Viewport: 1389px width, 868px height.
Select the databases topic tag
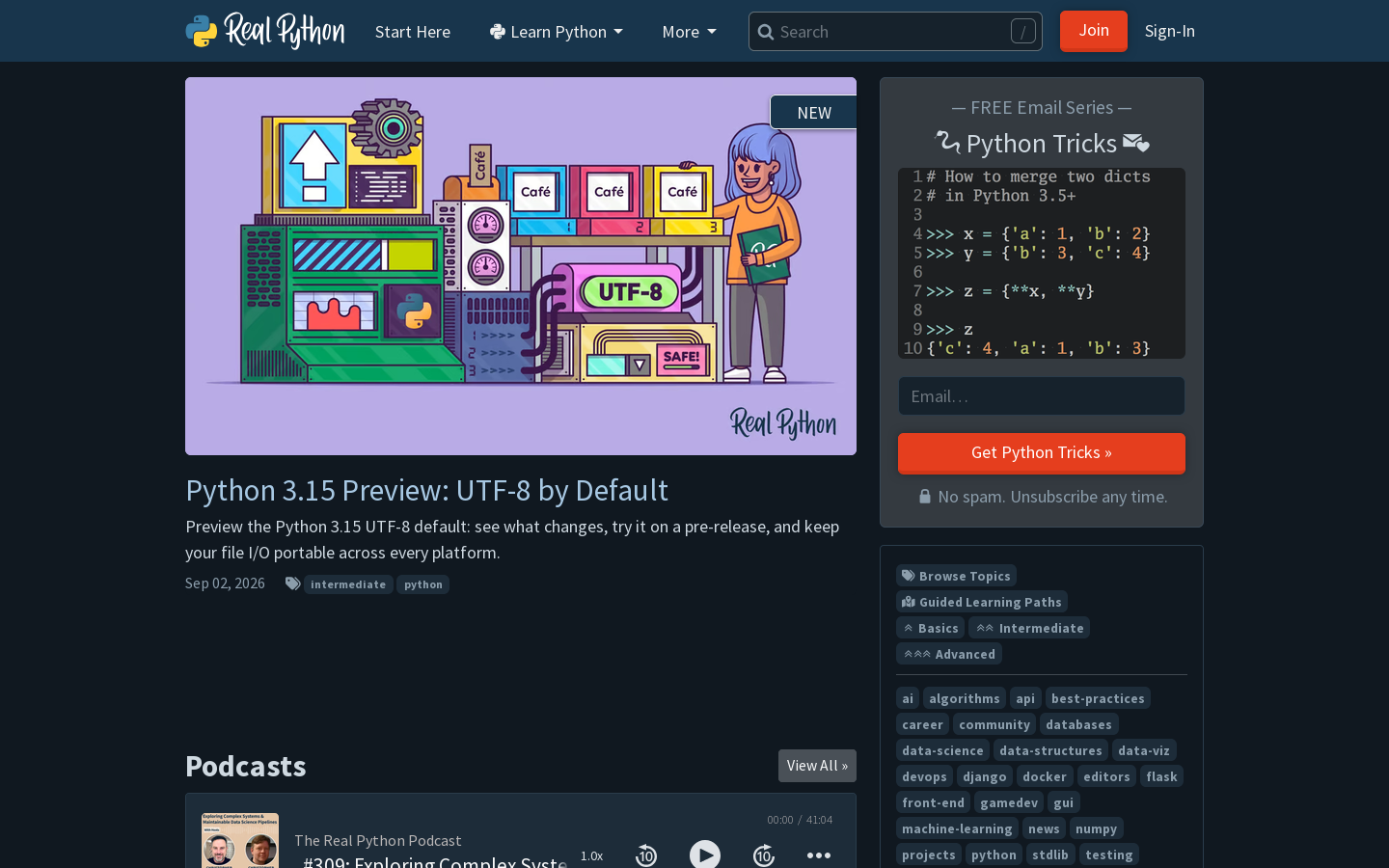tap(1078, 724)
